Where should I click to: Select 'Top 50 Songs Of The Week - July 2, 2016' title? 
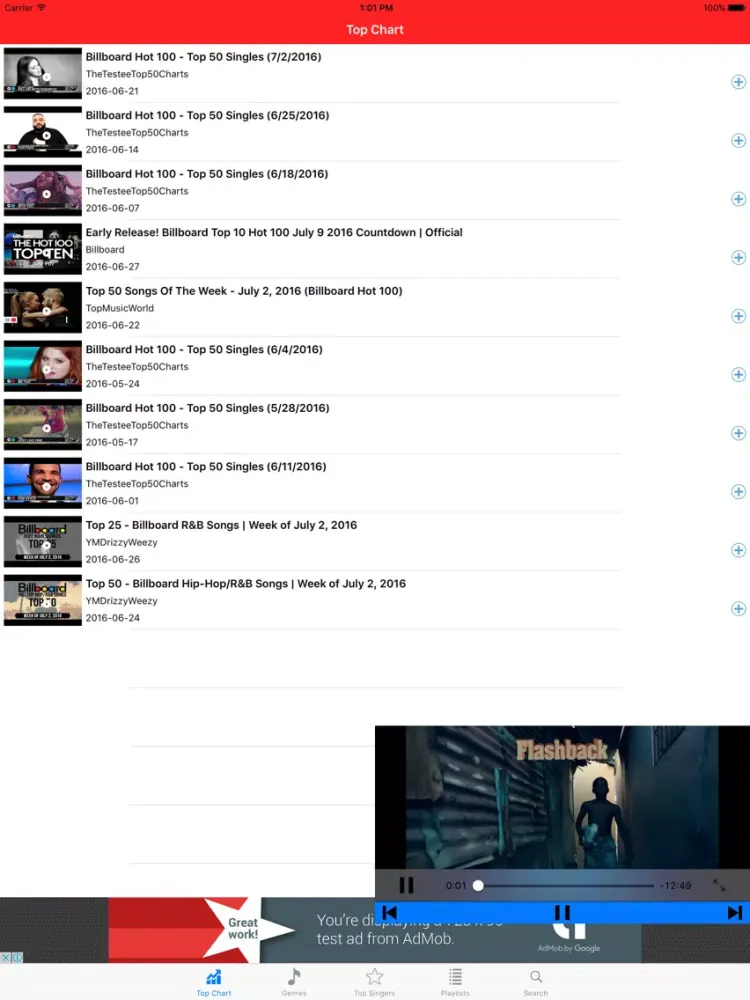(x=244, y=291)
